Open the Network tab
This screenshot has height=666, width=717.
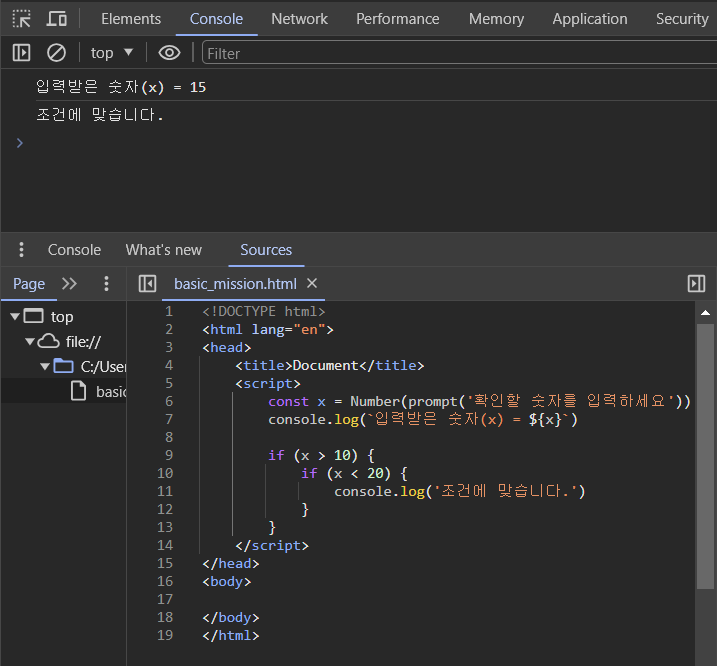[300, 19]
